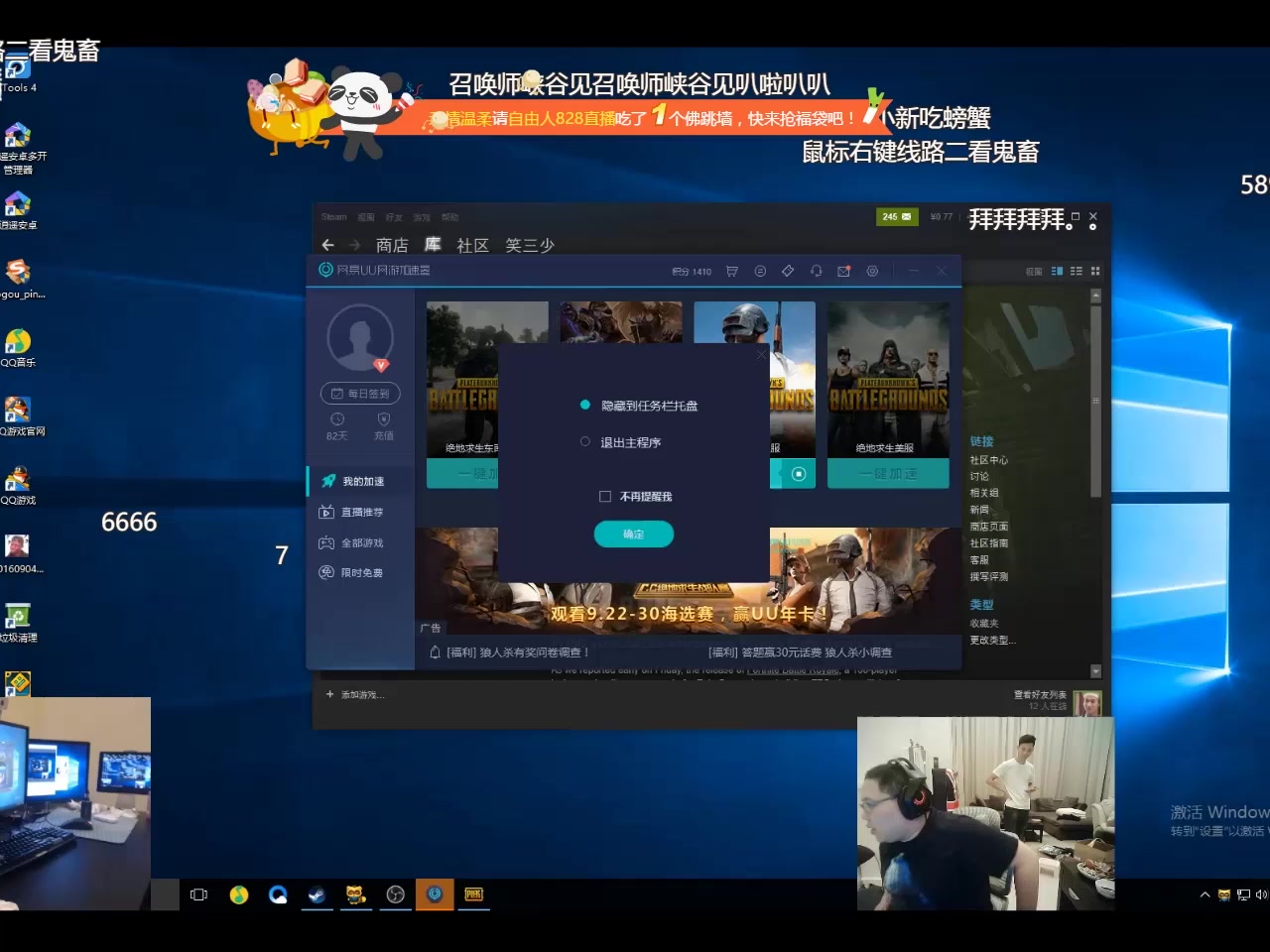Open Steam 社区 tab
Screen dimensions: 1270x952
point(472,245)
